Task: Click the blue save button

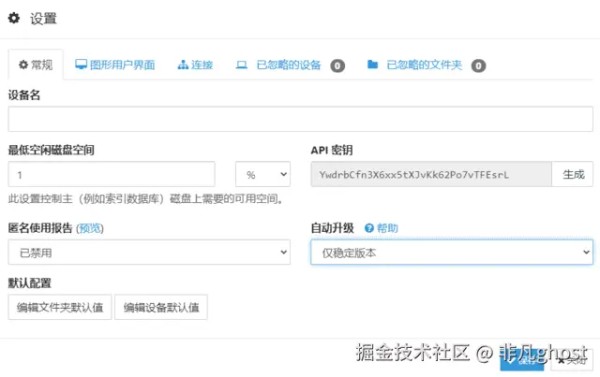Action: (522, 360)
